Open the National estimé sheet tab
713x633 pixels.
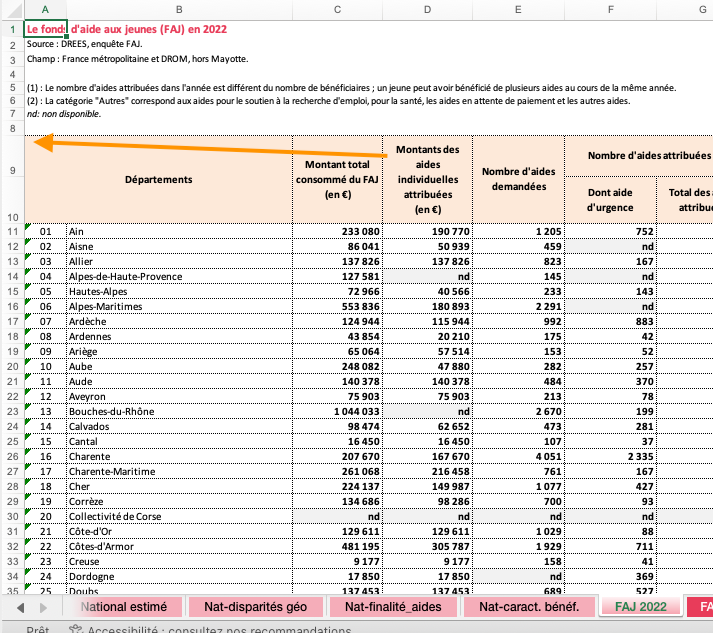(125, 606)
